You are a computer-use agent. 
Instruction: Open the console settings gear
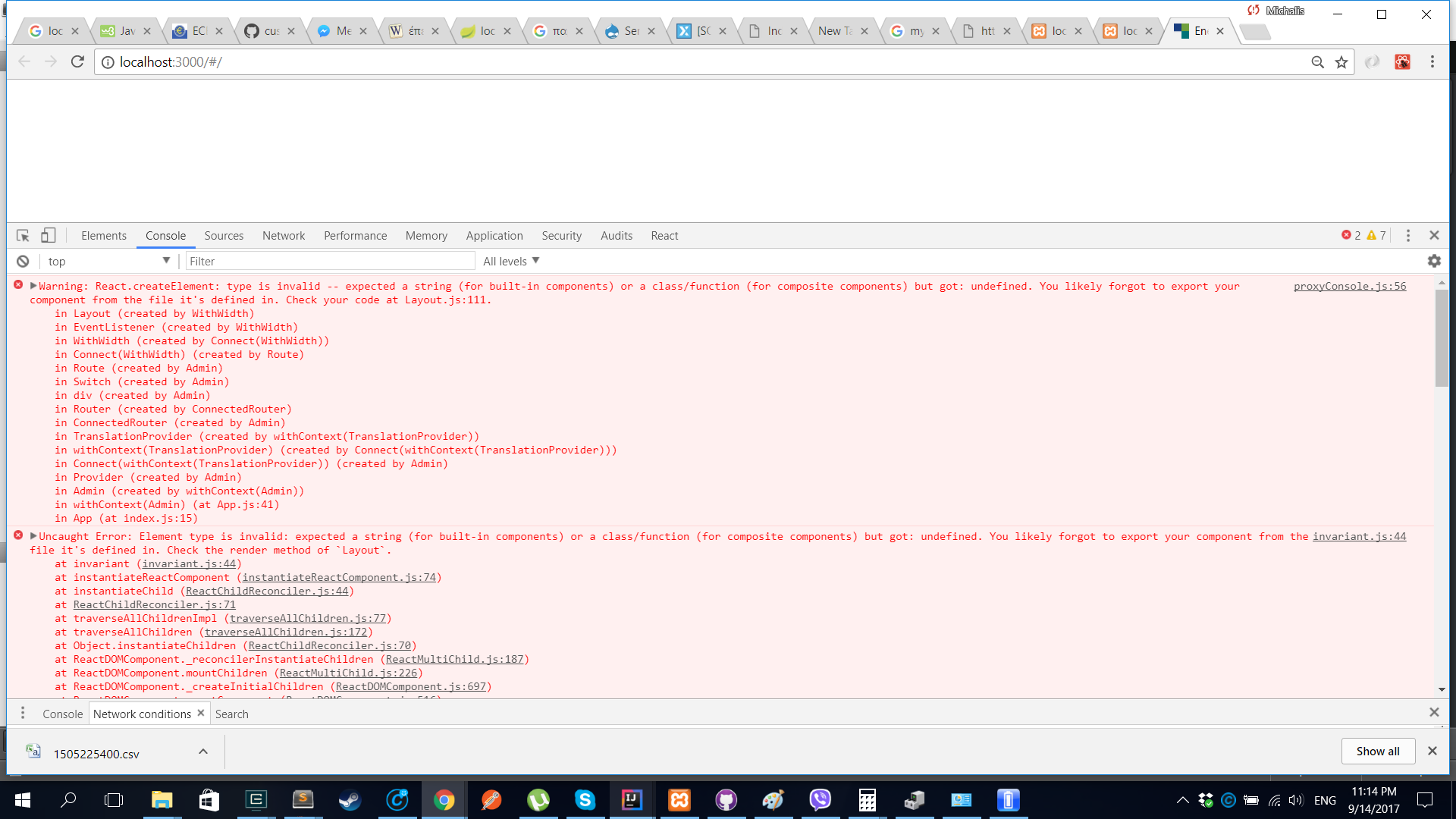coord(1433,261)
